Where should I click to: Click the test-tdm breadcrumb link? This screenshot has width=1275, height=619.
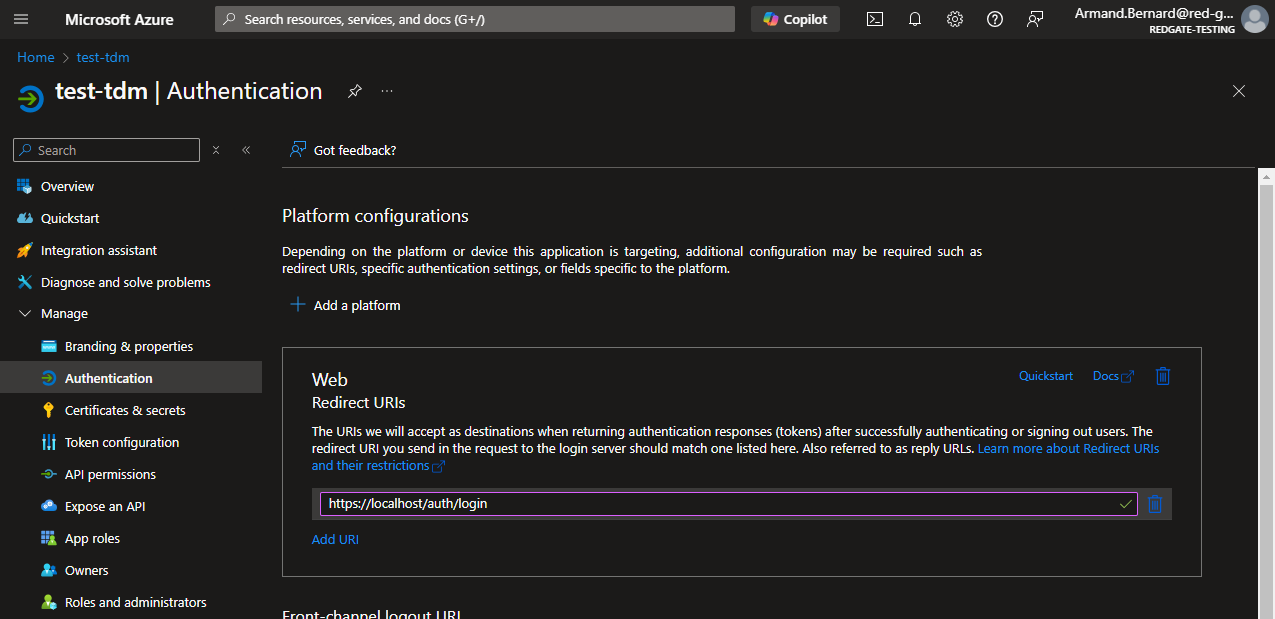(103, 57)
